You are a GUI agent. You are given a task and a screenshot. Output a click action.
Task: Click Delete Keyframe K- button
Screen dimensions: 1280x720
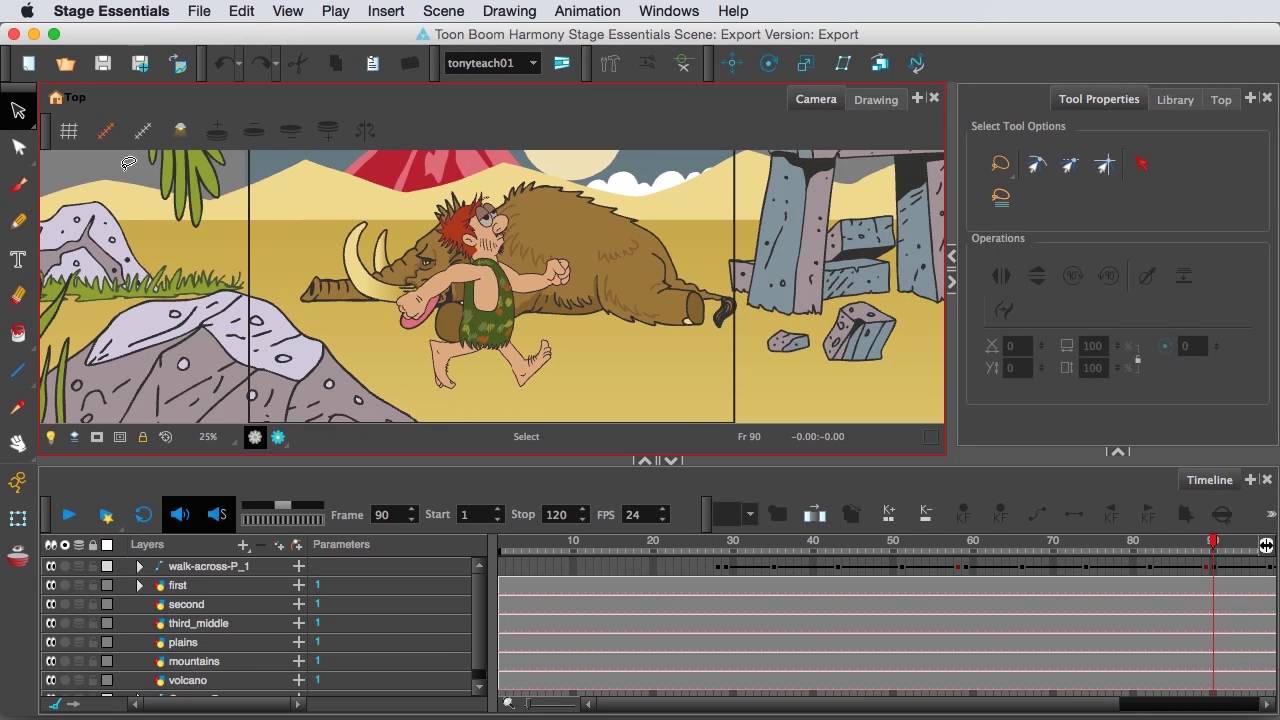pyautogui.click(x=926, y=514)
